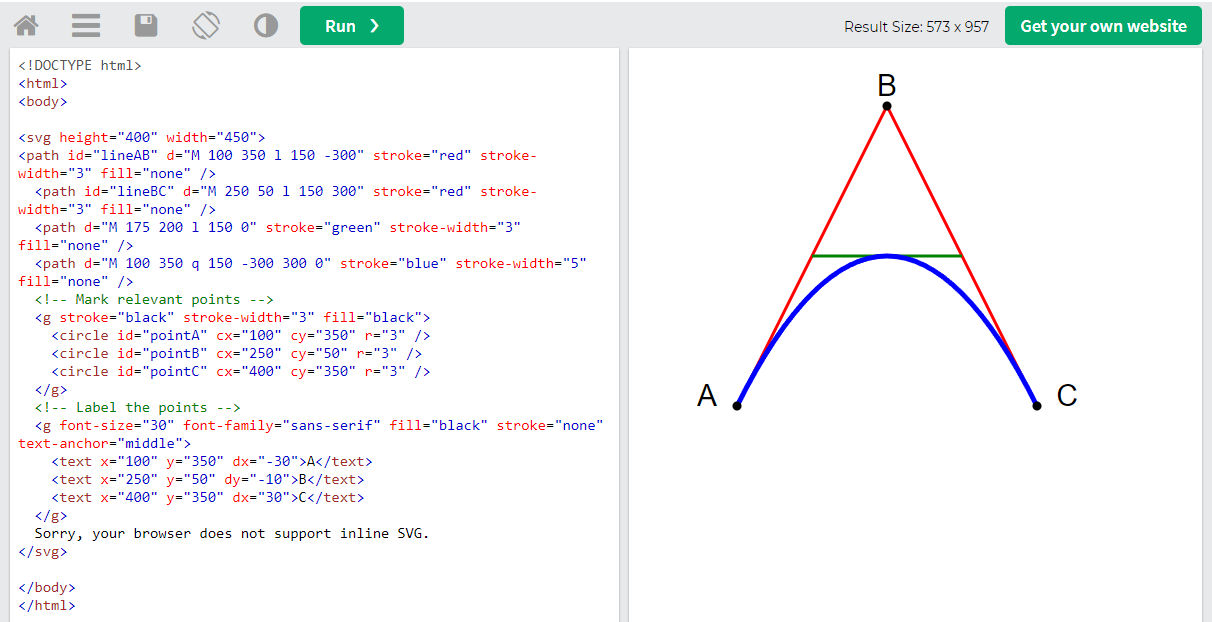Click point C dot in the result
Screen dimensions: 1212x622
[x=1037, y=406]
